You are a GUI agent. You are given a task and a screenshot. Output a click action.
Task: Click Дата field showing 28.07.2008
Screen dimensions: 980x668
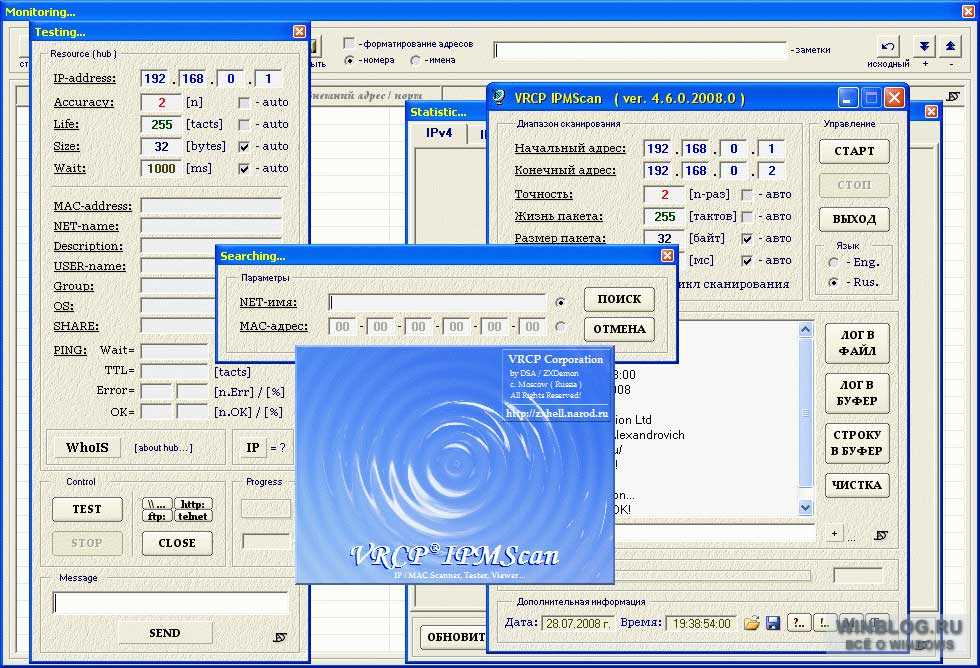578,623
